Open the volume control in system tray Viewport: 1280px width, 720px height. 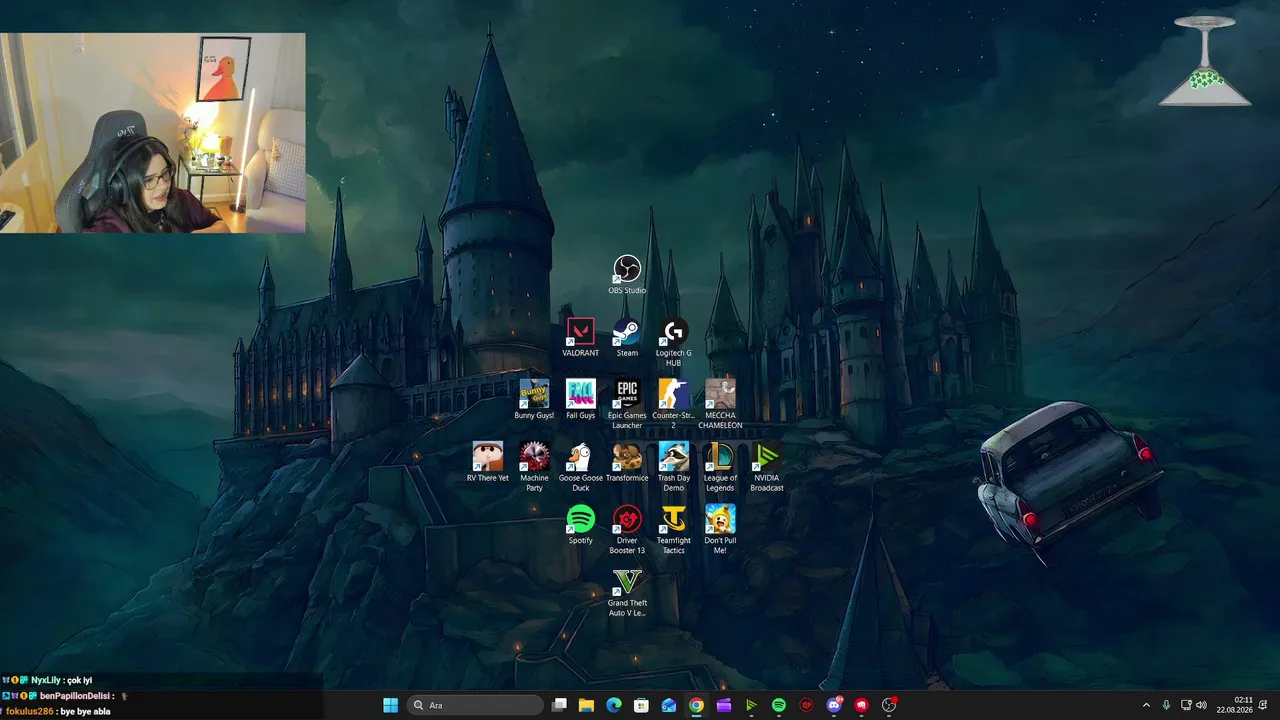pos(1201,705)
